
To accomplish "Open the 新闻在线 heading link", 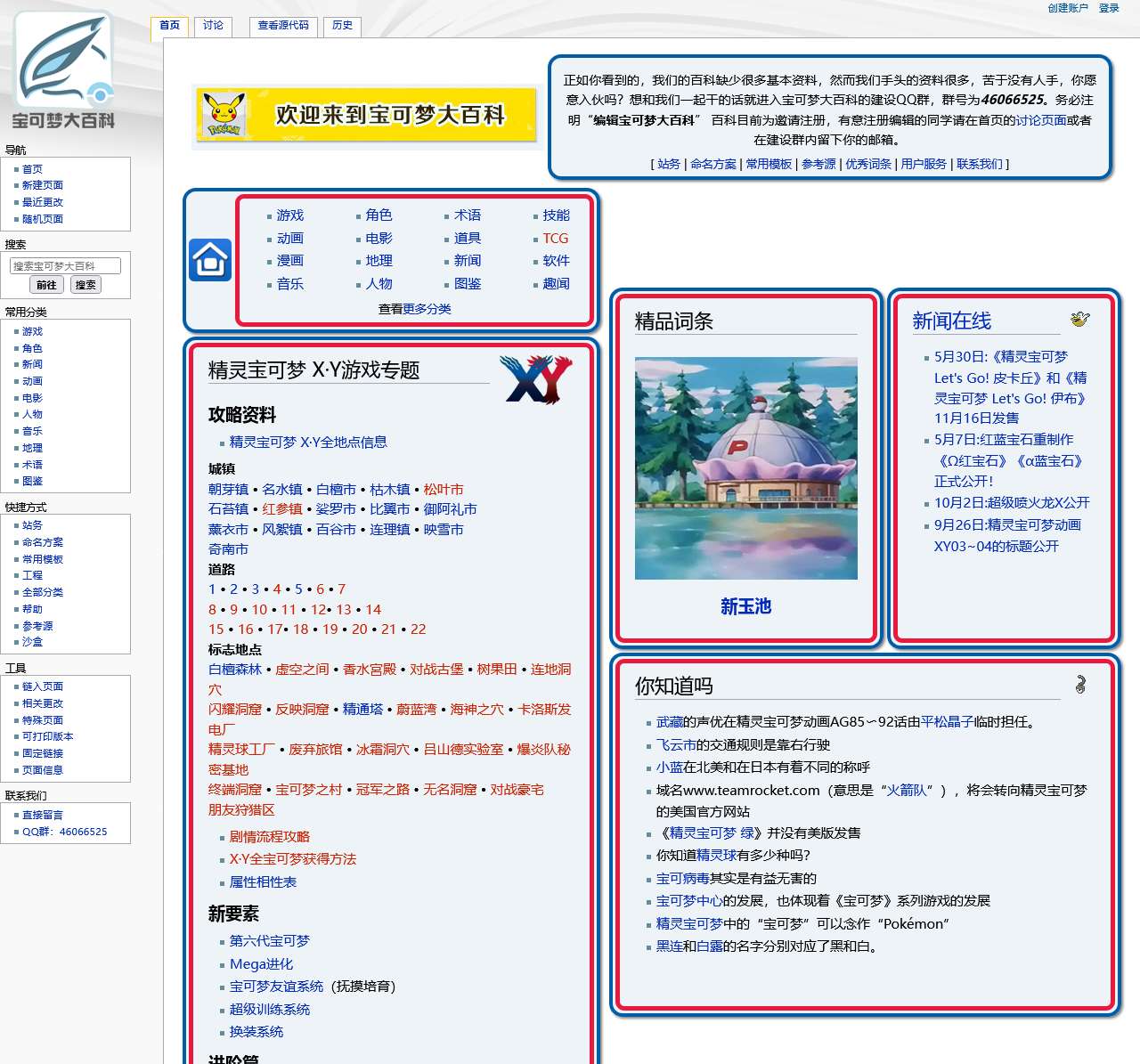I will click(951, 321).
